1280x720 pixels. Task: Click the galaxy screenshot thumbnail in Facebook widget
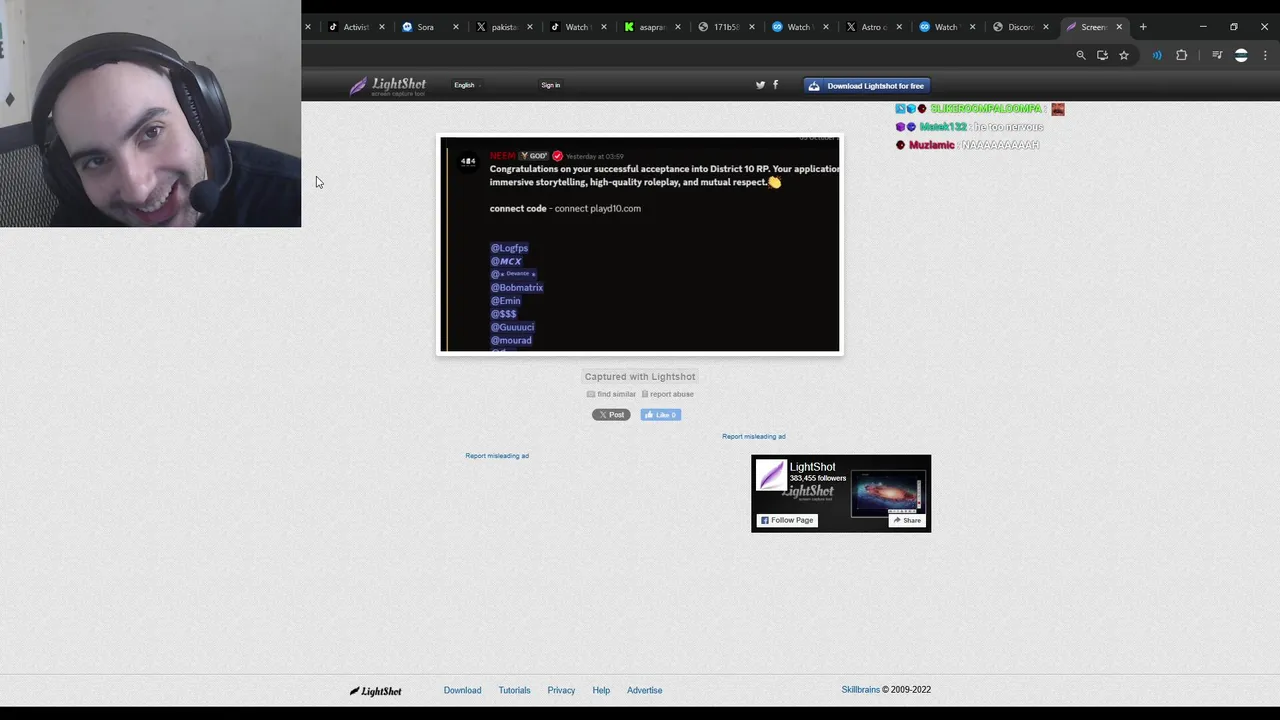click(889, 493)
